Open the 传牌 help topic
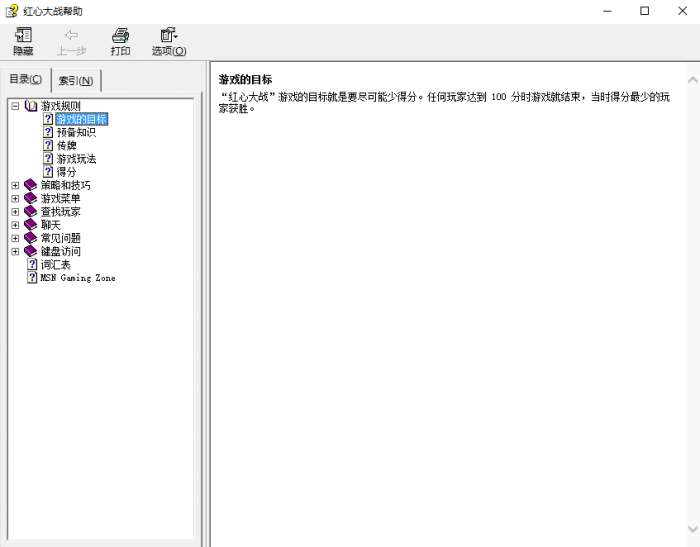The width and height of the screenshot is (700, 547). point(67,146)
